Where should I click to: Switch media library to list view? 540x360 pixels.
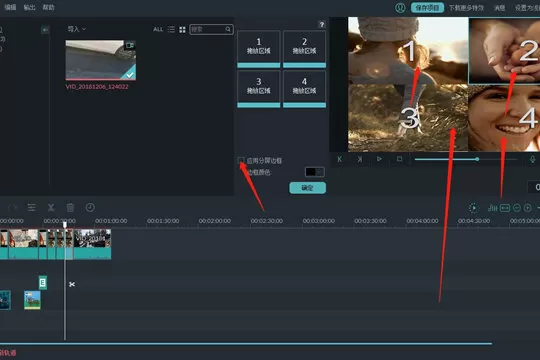click(171, 29)
